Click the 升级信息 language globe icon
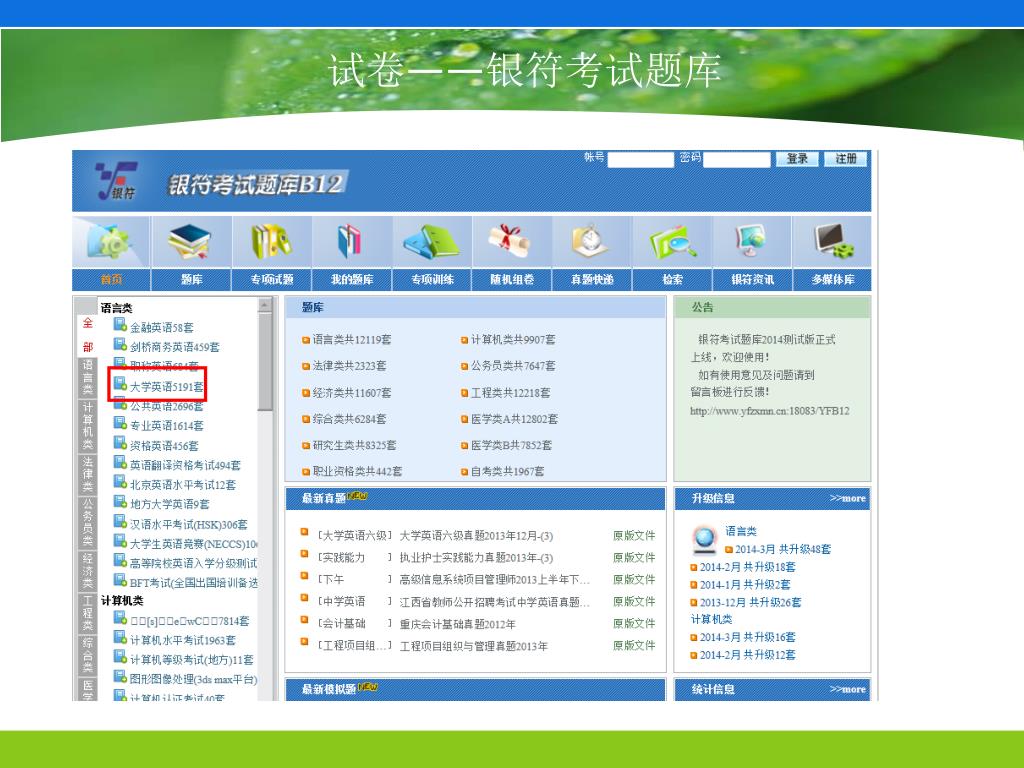 coord(705,539)
